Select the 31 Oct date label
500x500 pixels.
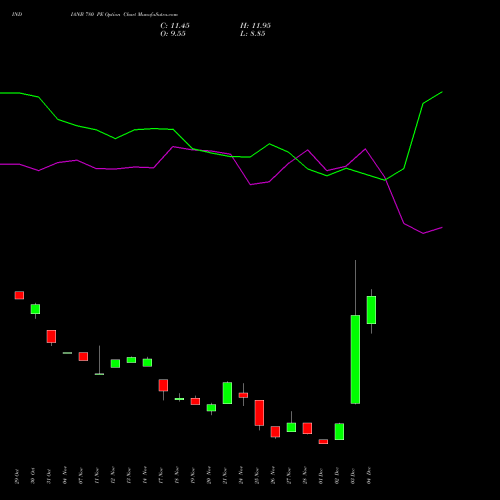[x=49, y=476]
